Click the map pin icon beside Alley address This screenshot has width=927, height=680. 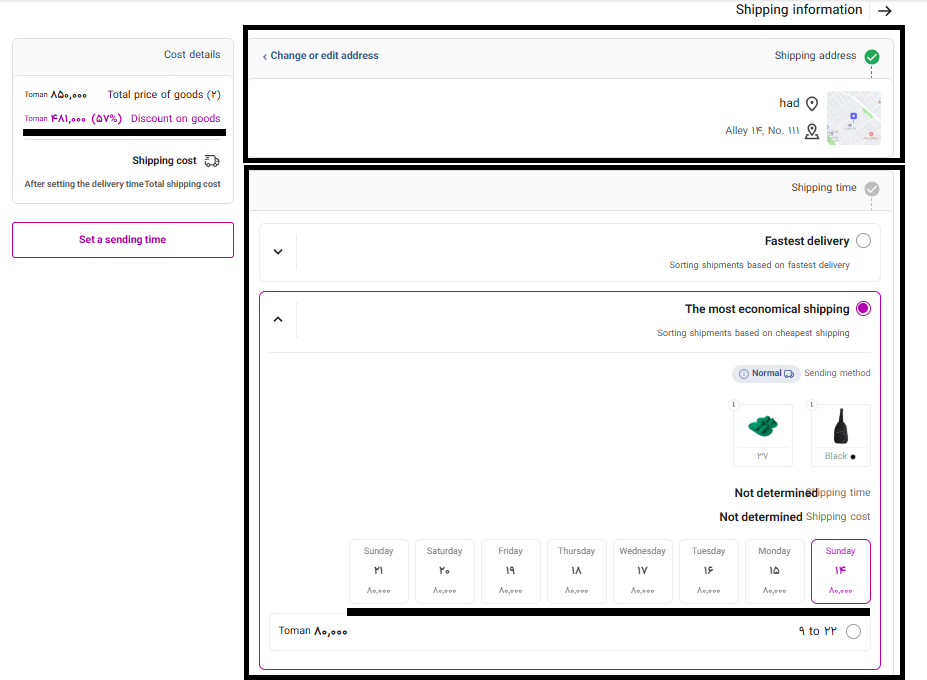point(812,131)
